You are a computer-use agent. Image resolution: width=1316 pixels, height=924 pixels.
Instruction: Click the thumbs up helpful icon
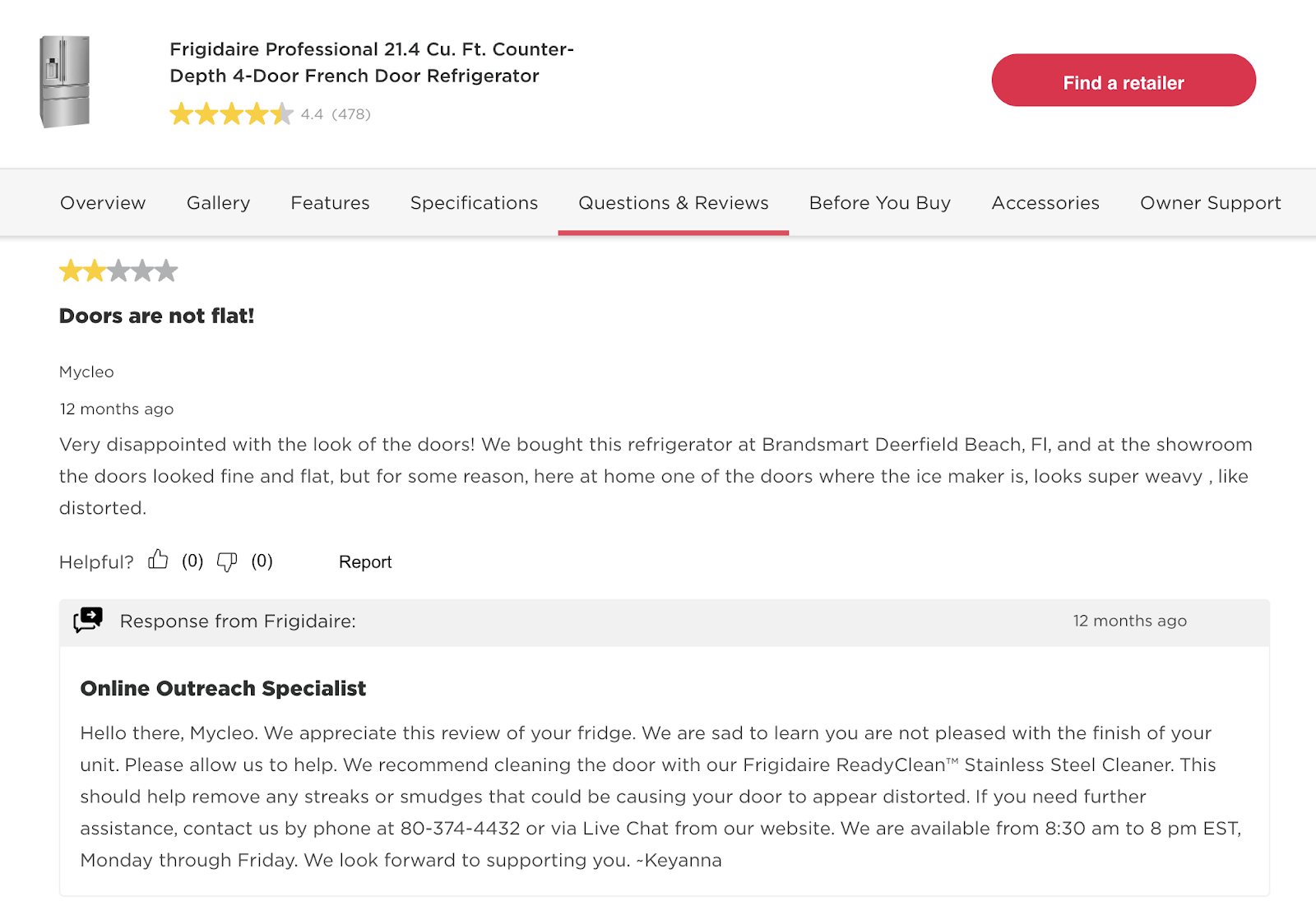(x=158, y=560)
